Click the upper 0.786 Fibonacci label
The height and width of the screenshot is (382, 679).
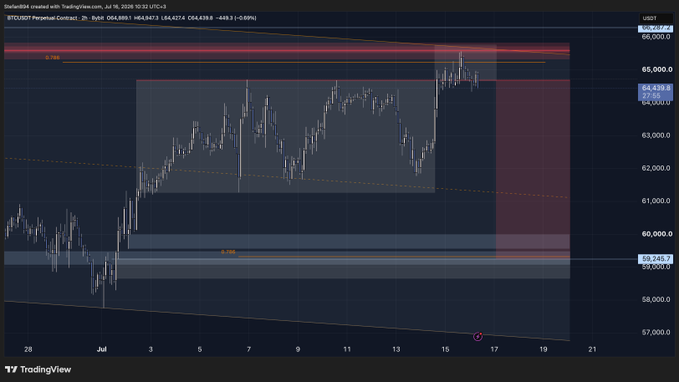click(x=53, y=58)
